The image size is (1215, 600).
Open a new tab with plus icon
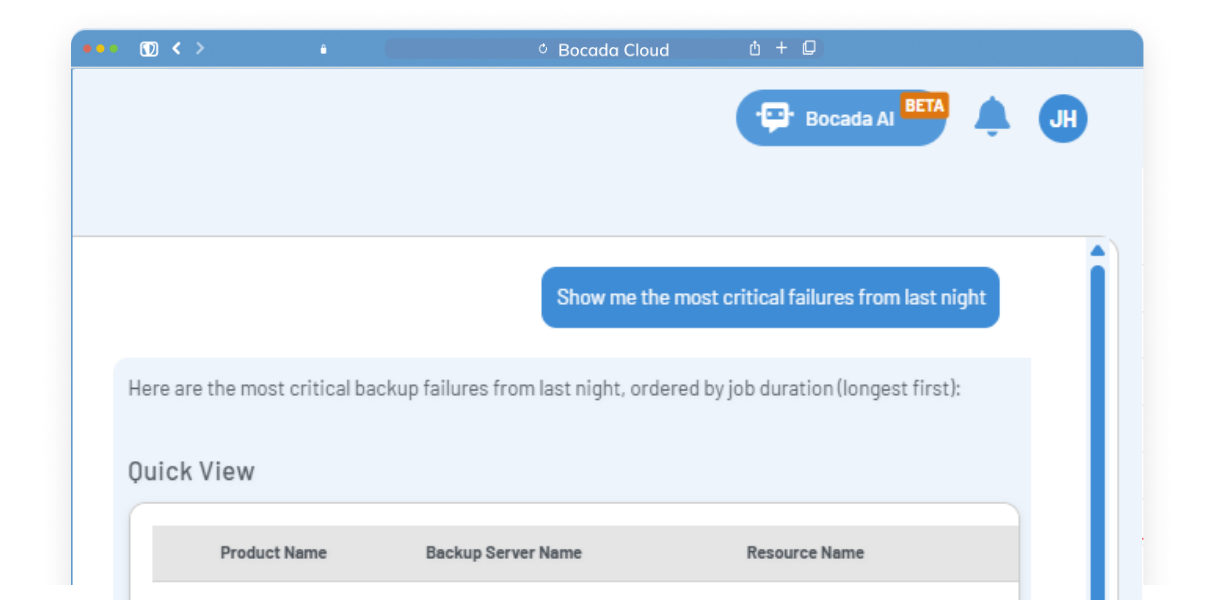(782, 48)
